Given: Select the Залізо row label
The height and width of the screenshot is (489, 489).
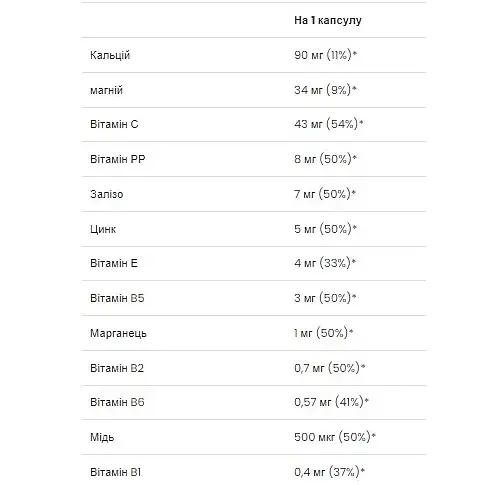Looking at the screenshot, I should tap(107, 194).
